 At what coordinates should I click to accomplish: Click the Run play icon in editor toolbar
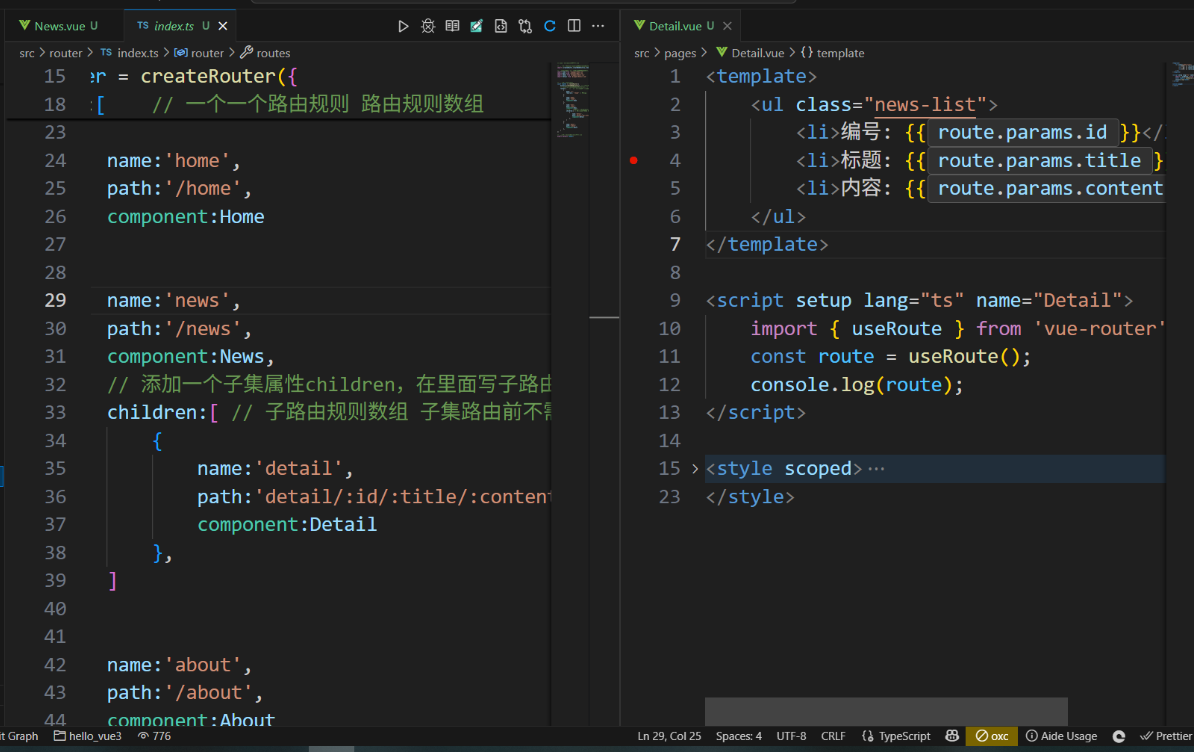pos(403,26)
